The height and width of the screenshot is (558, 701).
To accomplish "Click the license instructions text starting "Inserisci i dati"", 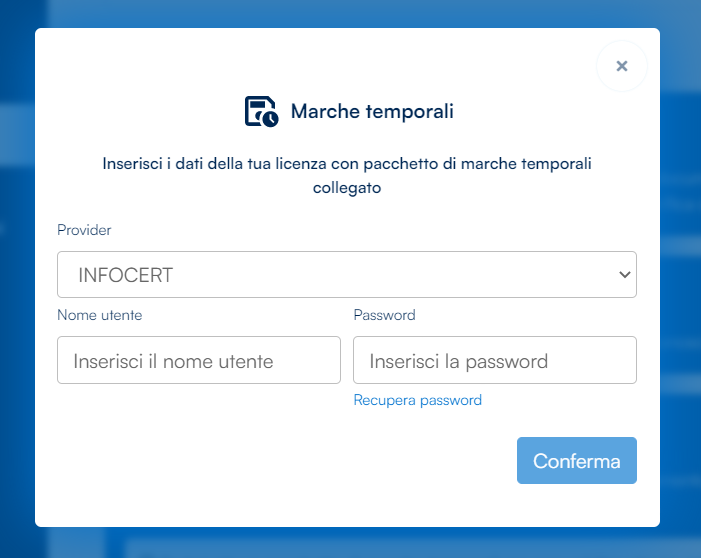I will 346,164.
